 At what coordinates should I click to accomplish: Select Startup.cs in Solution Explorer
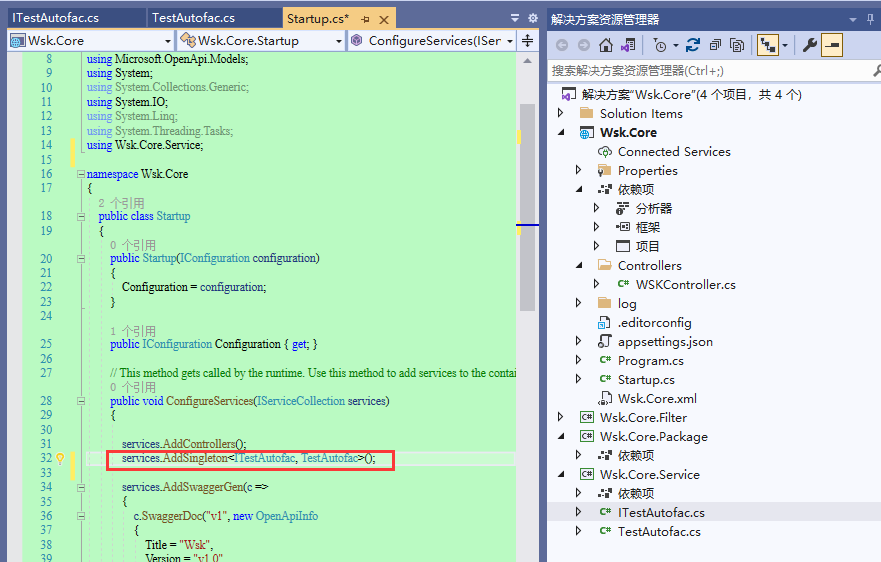click(x=646, y=379)
